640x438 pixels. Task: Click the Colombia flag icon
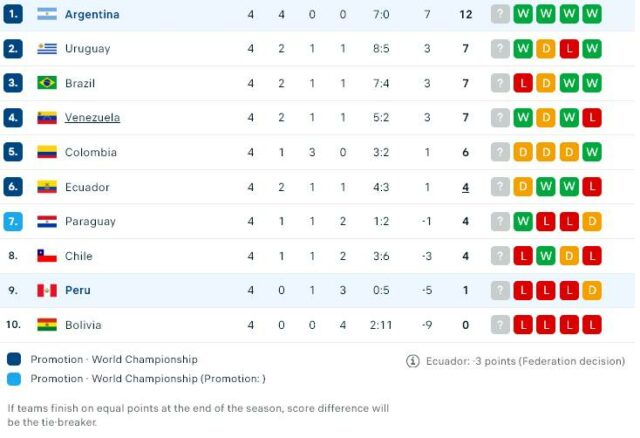(x=47, y=152)
